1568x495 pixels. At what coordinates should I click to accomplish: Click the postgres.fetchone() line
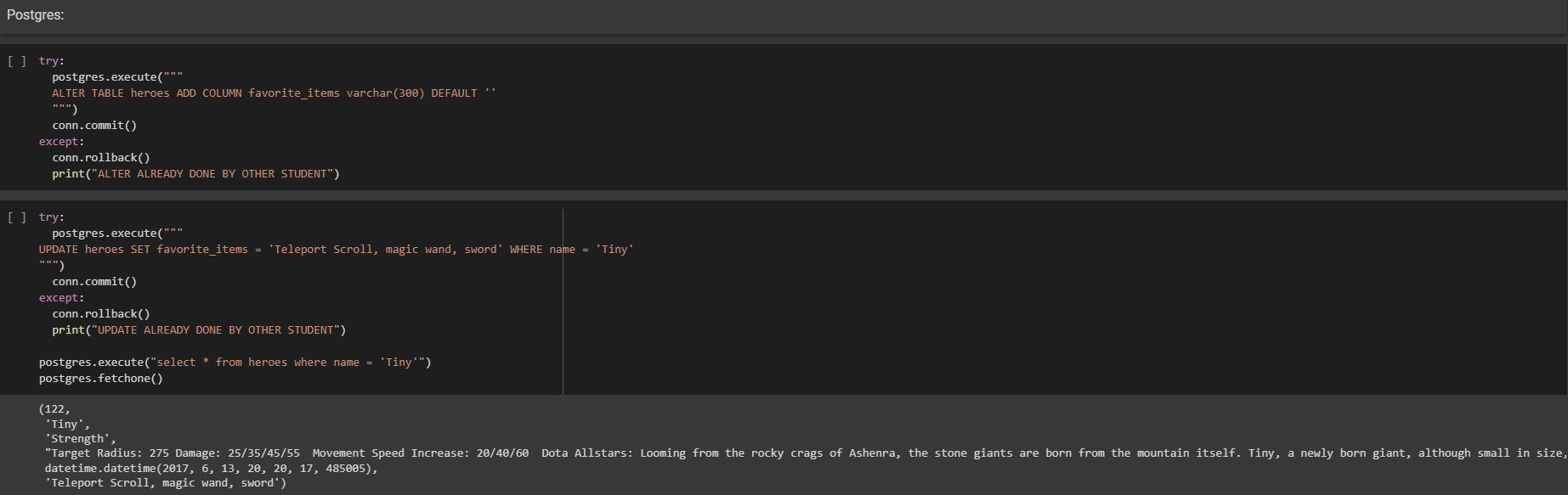tap(101, 379)
